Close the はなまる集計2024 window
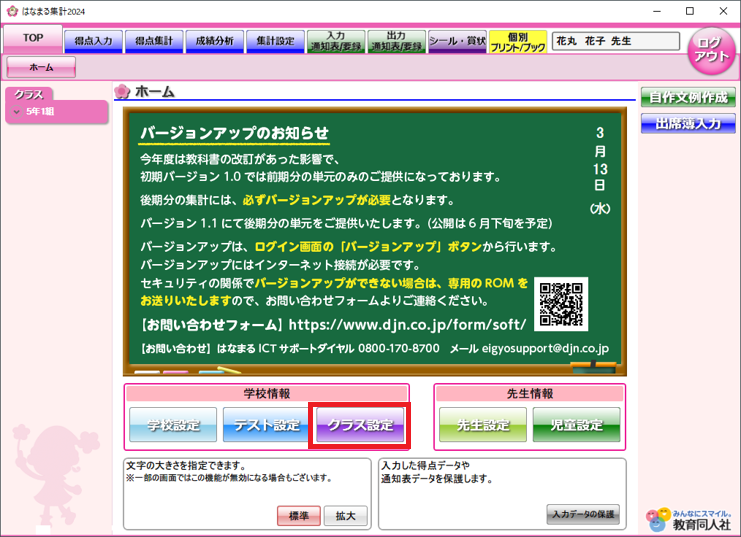The width and height of the screenshot is (741, 537). [723, 11]
